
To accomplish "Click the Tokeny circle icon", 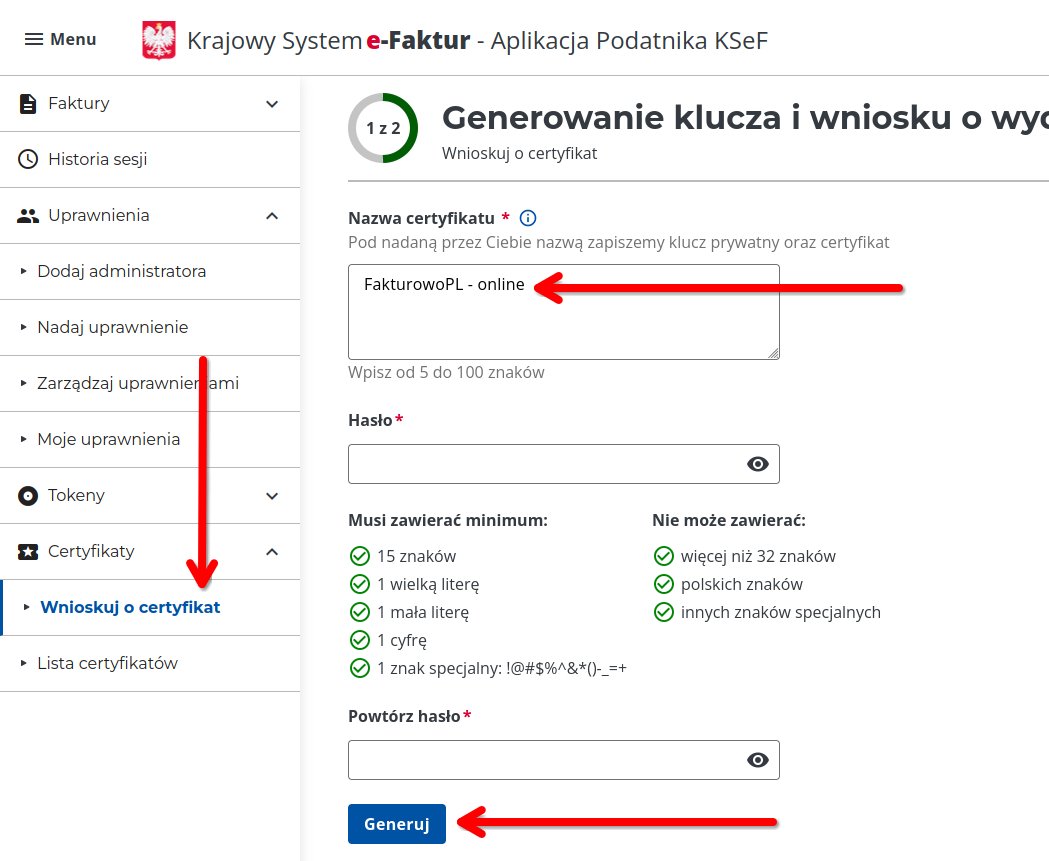I will pos(28,495).
